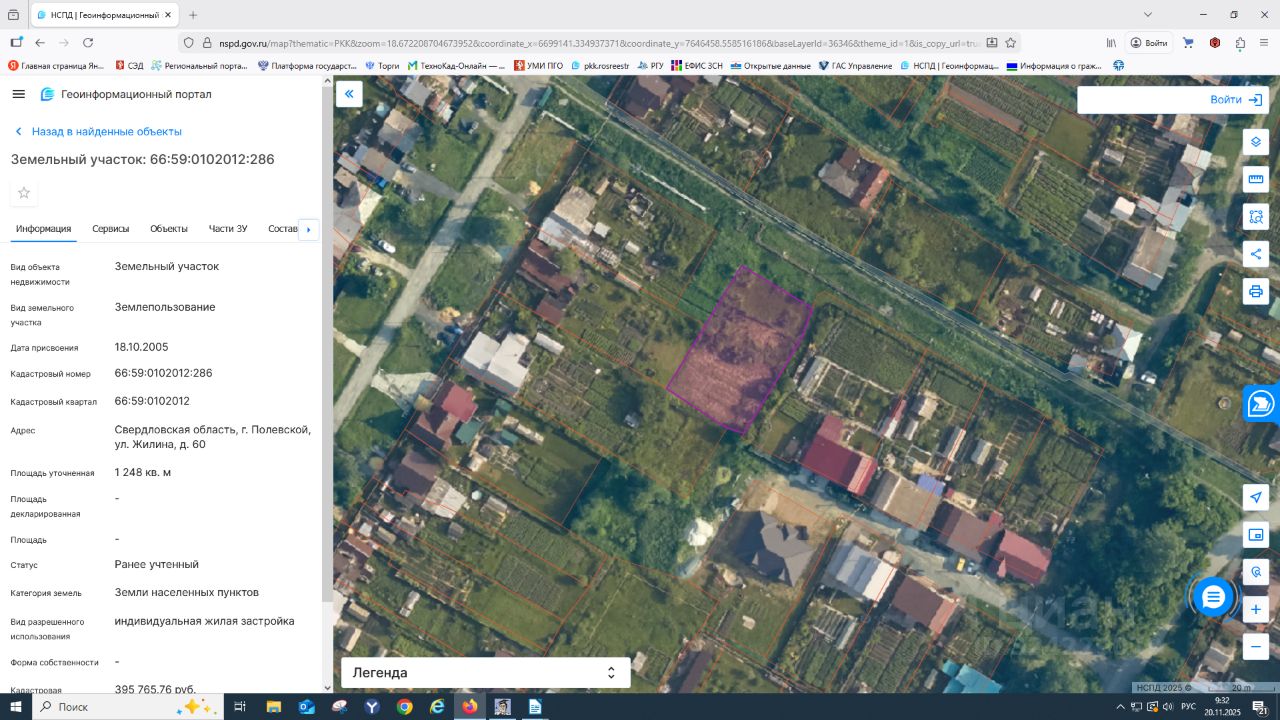The image size is (1280, 720).
Task: Click the status value Ранее учтенный
Action: tap(157, 564)
